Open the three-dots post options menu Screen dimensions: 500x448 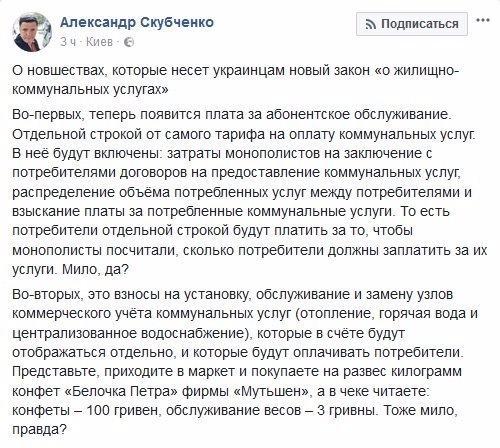(483, 20)
